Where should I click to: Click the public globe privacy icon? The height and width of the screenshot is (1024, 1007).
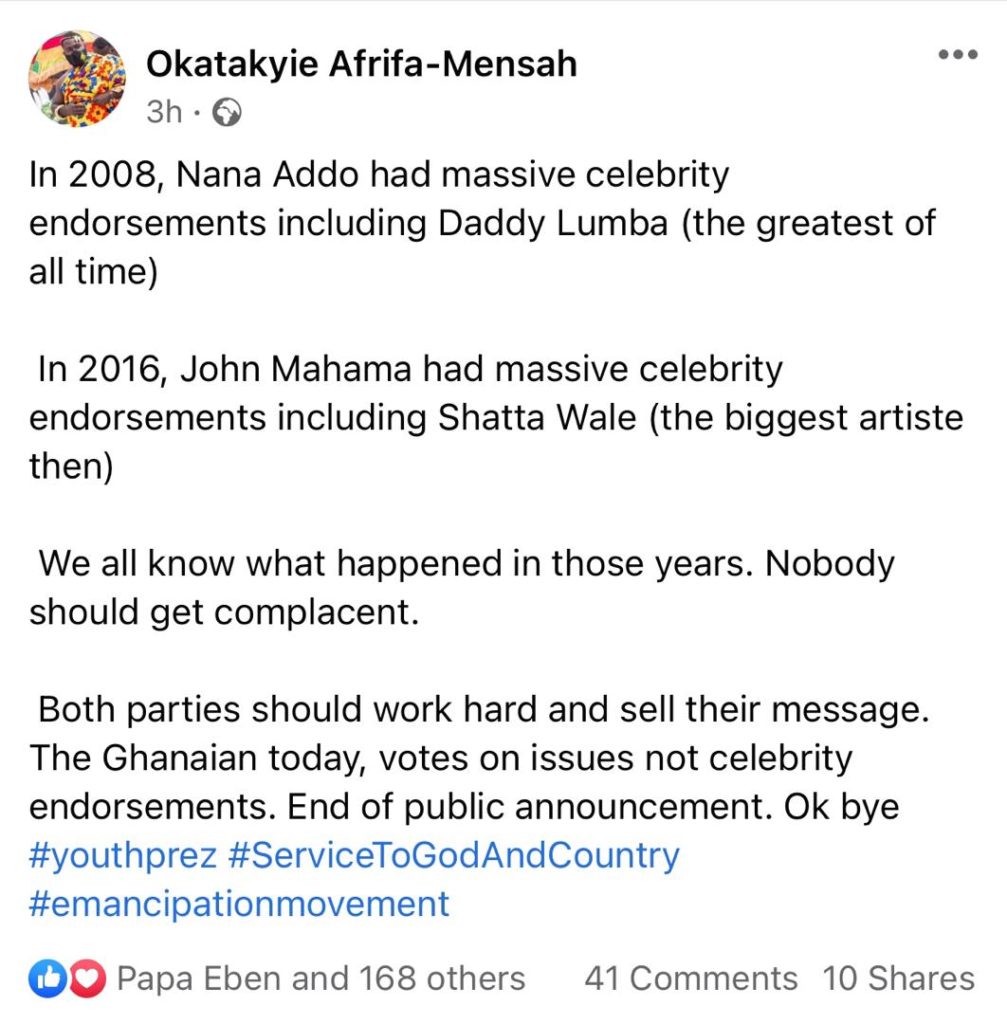(227, 112)
